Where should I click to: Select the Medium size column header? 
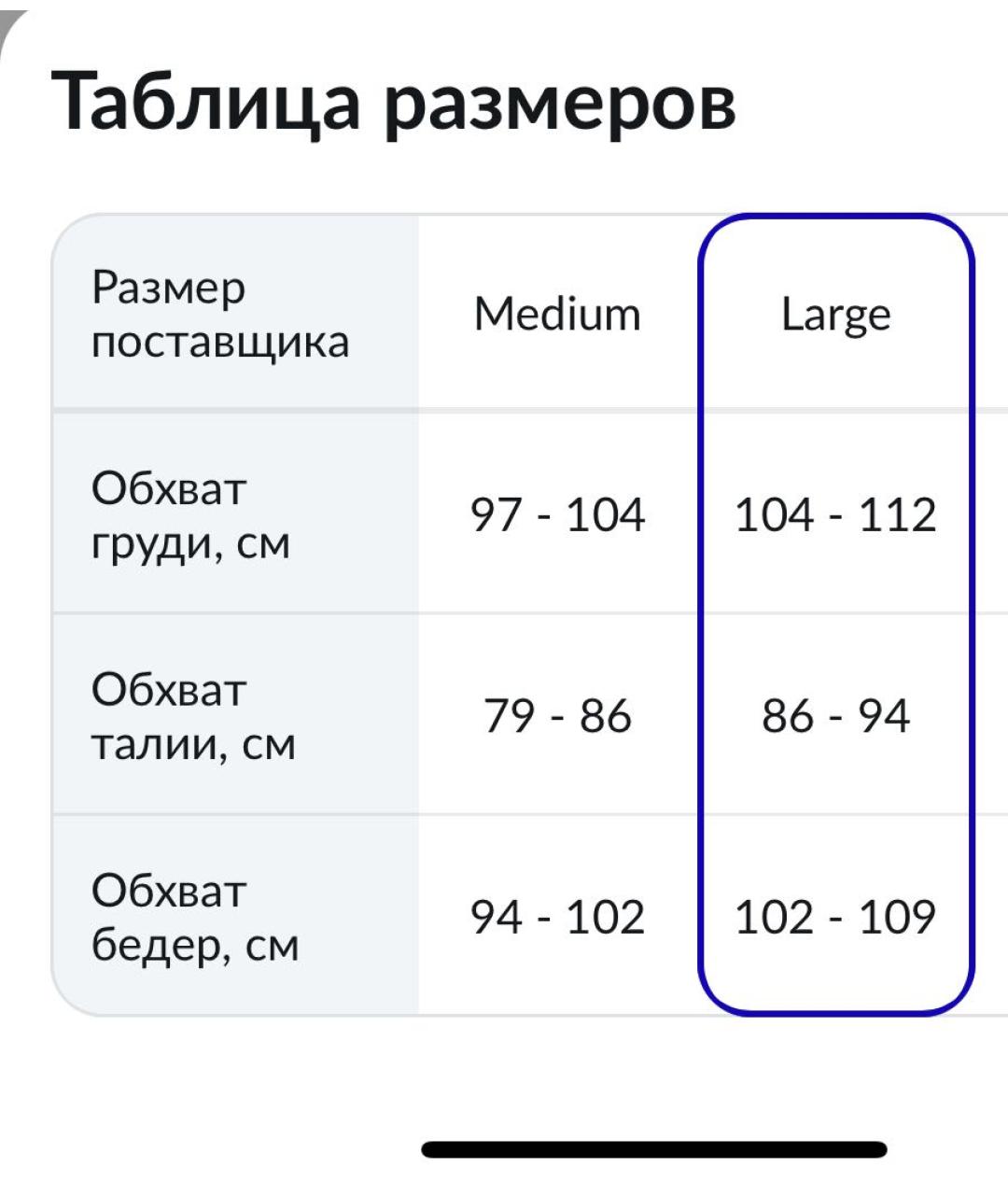tap(557, 315)
